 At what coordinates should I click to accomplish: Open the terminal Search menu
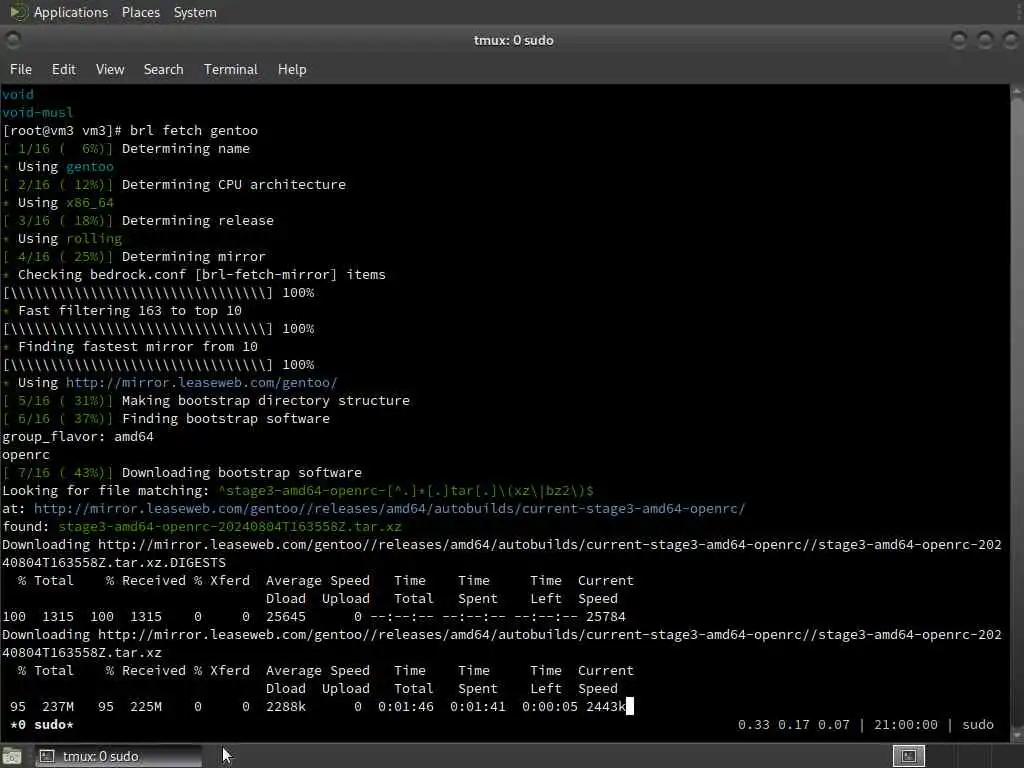(163, 69)
